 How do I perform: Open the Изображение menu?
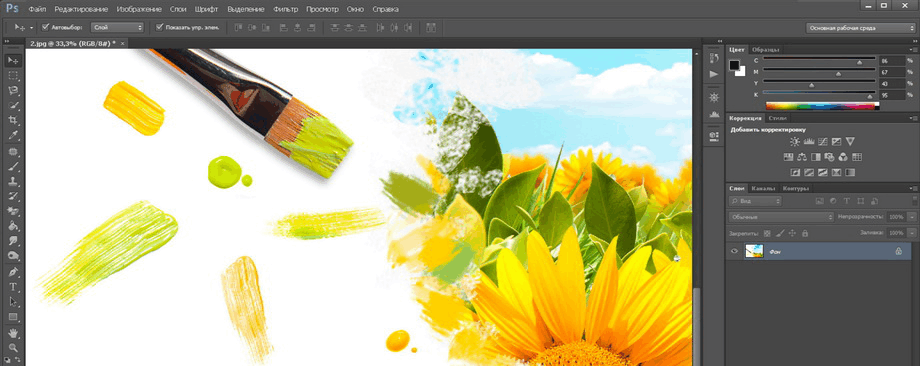click(140, 9)
